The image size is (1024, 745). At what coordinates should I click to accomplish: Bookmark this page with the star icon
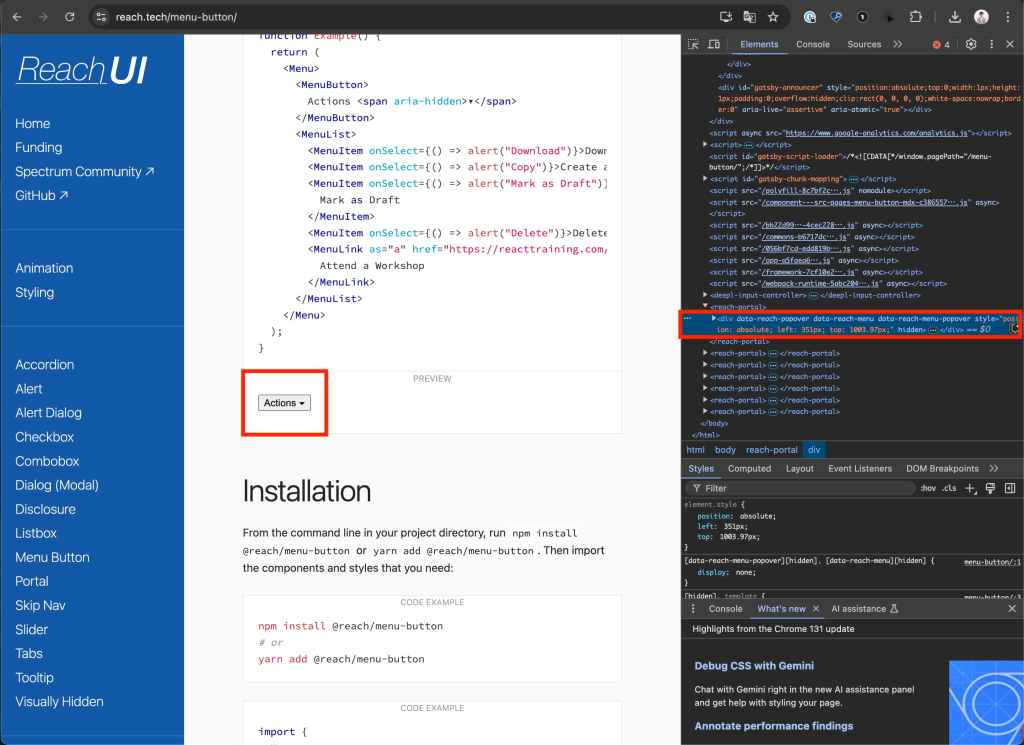773,17
